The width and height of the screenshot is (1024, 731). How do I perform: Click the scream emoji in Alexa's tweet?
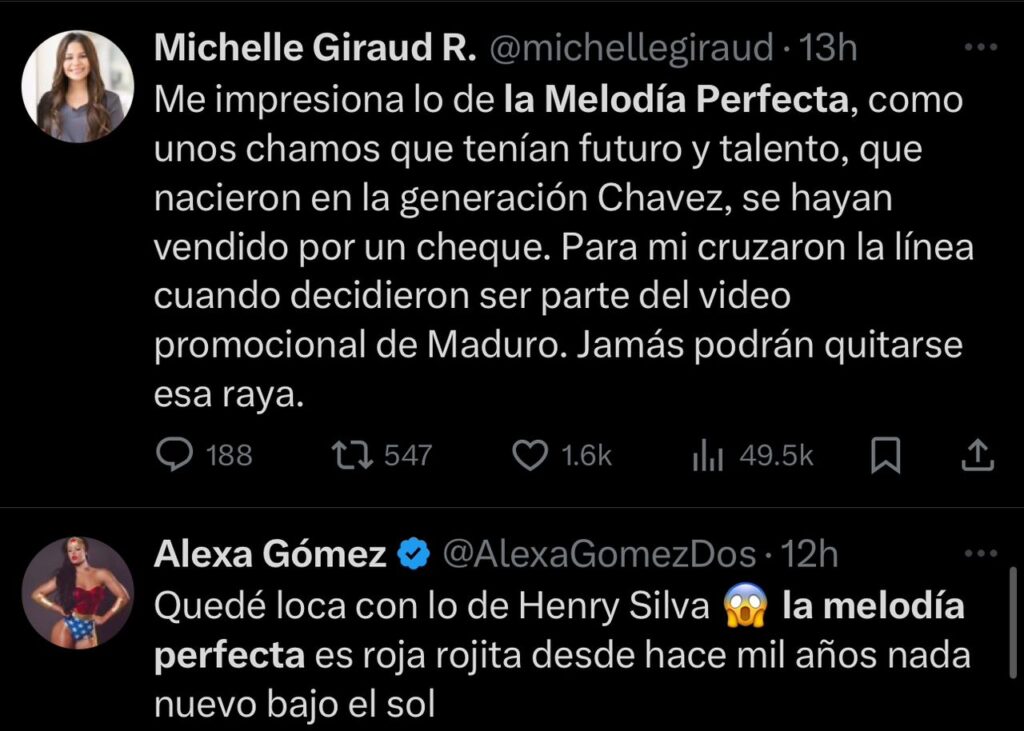(745, 606)
